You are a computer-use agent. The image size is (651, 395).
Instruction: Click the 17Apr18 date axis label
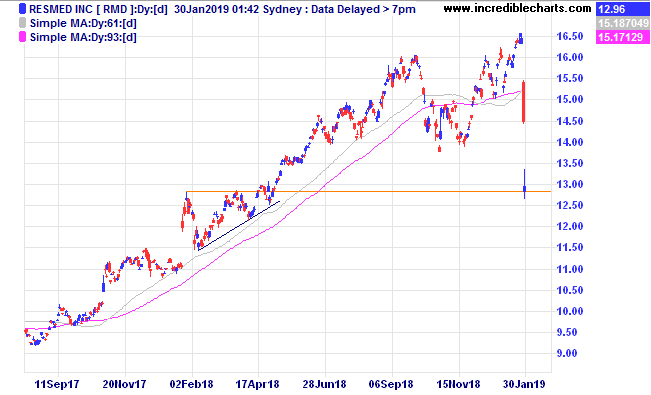pos(257,384)
